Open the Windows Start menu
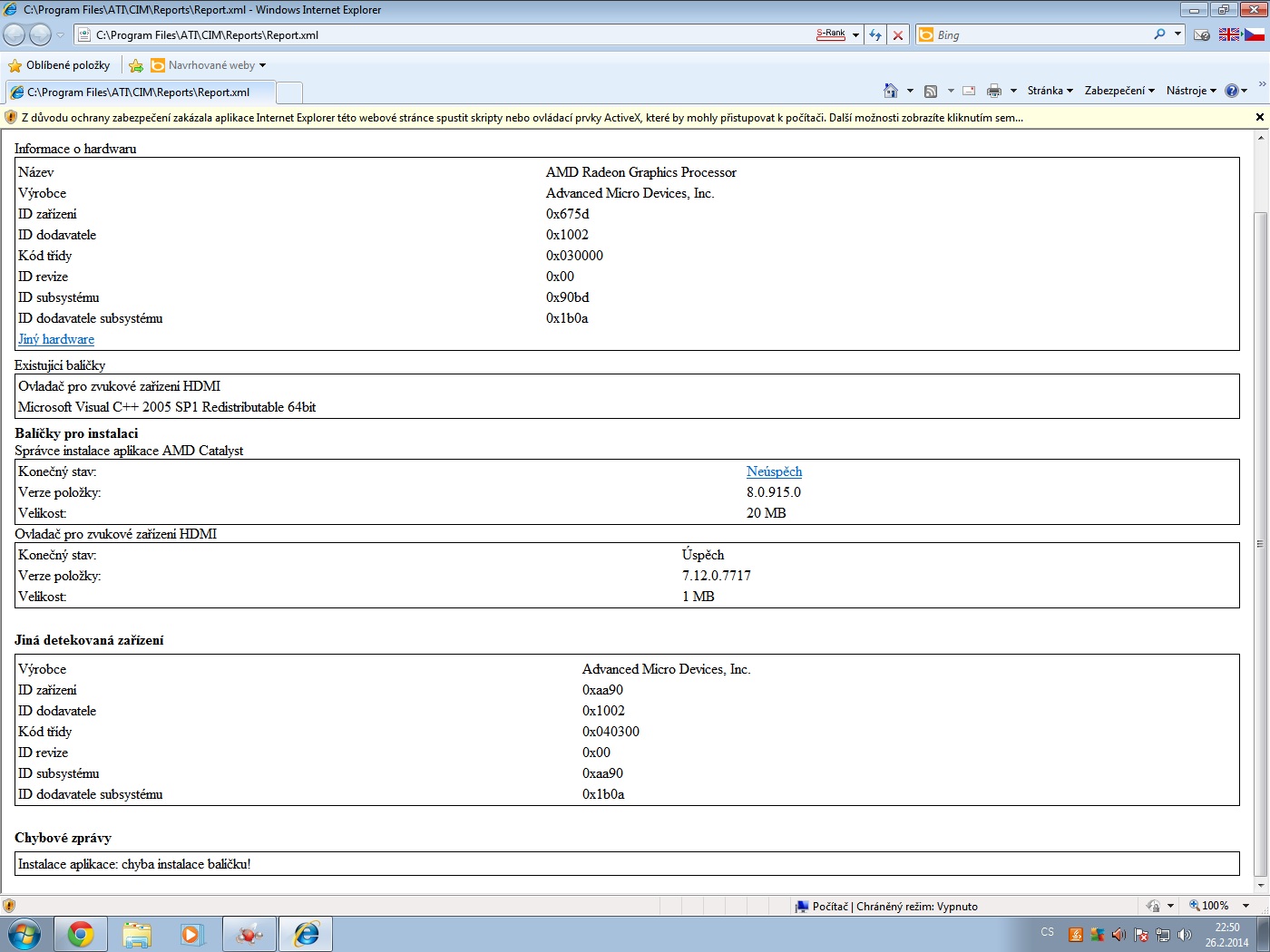Image resolution: width=1270 pixels, height=952 pixels. (24, 934)
